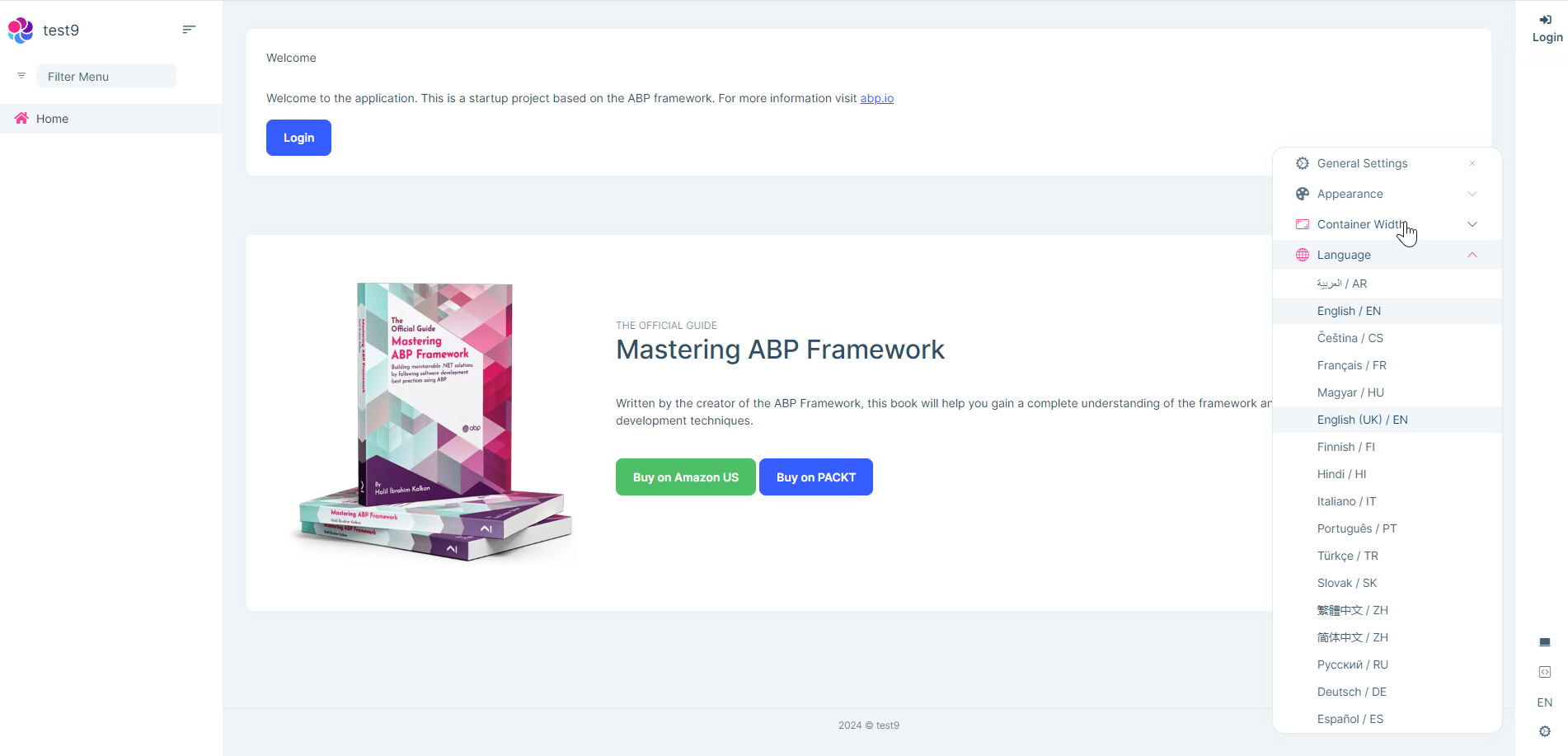Open settings via the bottom-right gear icon

1545,731
